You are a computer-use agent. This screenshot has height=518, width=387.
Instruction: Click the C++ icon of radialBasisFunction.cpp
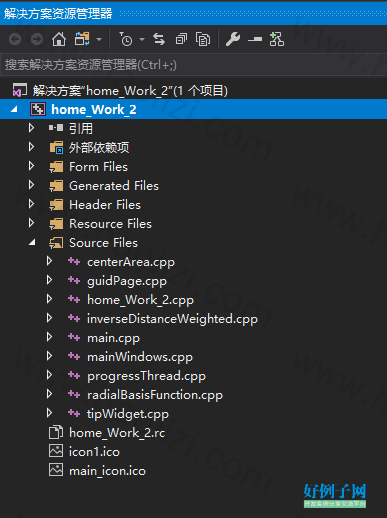pos(74,394)
